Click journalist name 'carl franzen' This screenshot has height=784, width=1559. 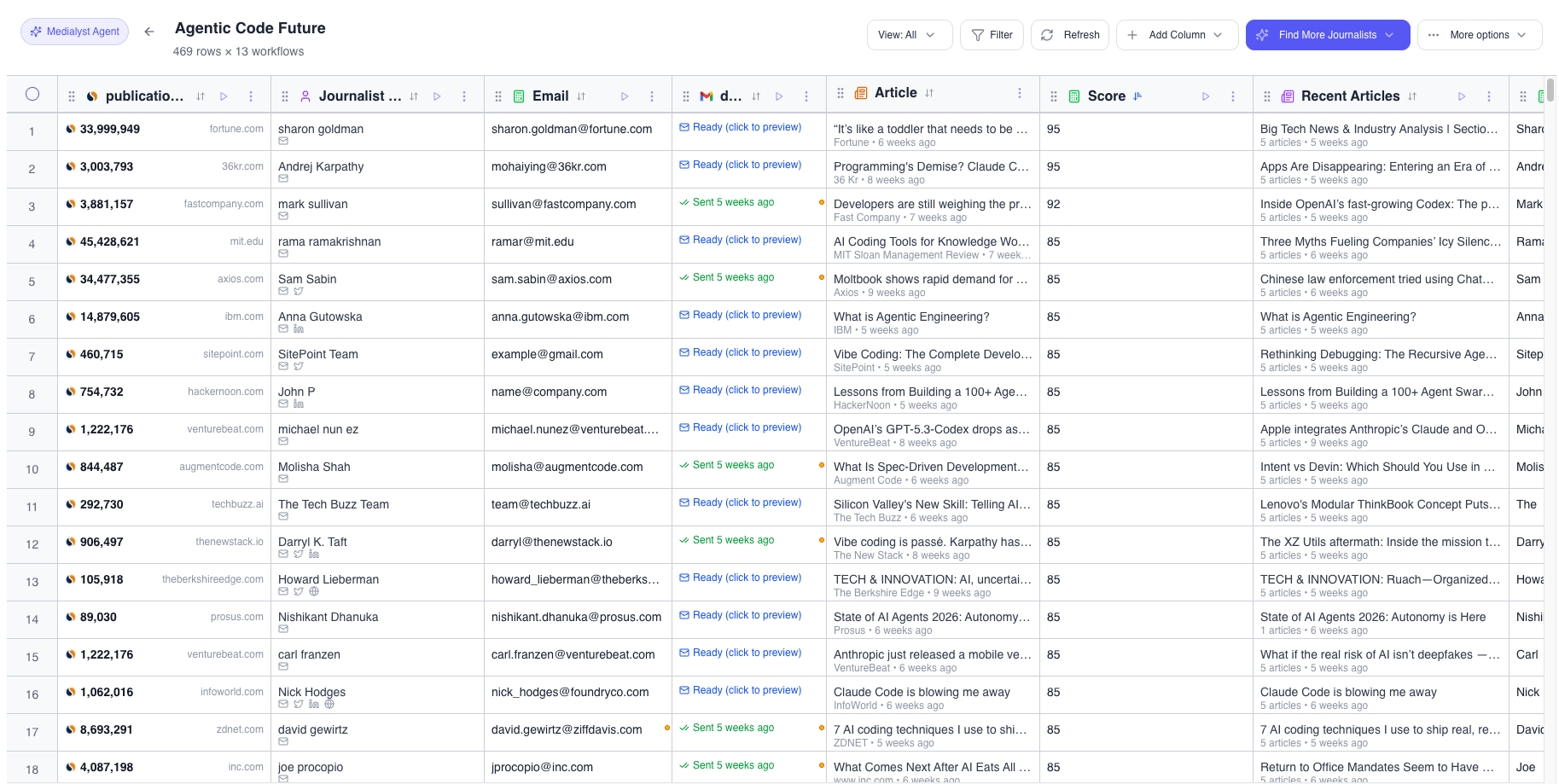[309, 654]
